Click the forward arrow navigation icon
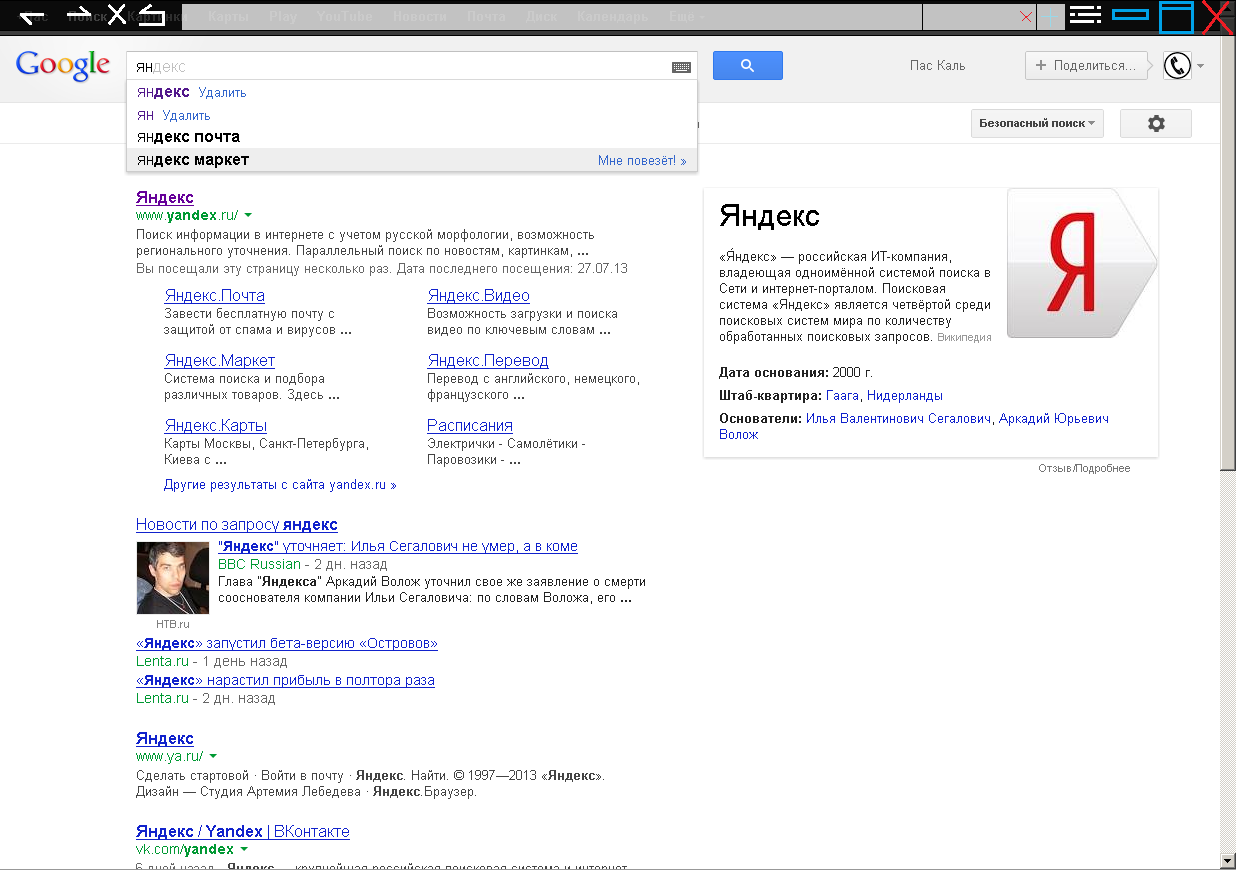Screen dimensions: 1236x870 pyautogui.click(x=78, y=16)
